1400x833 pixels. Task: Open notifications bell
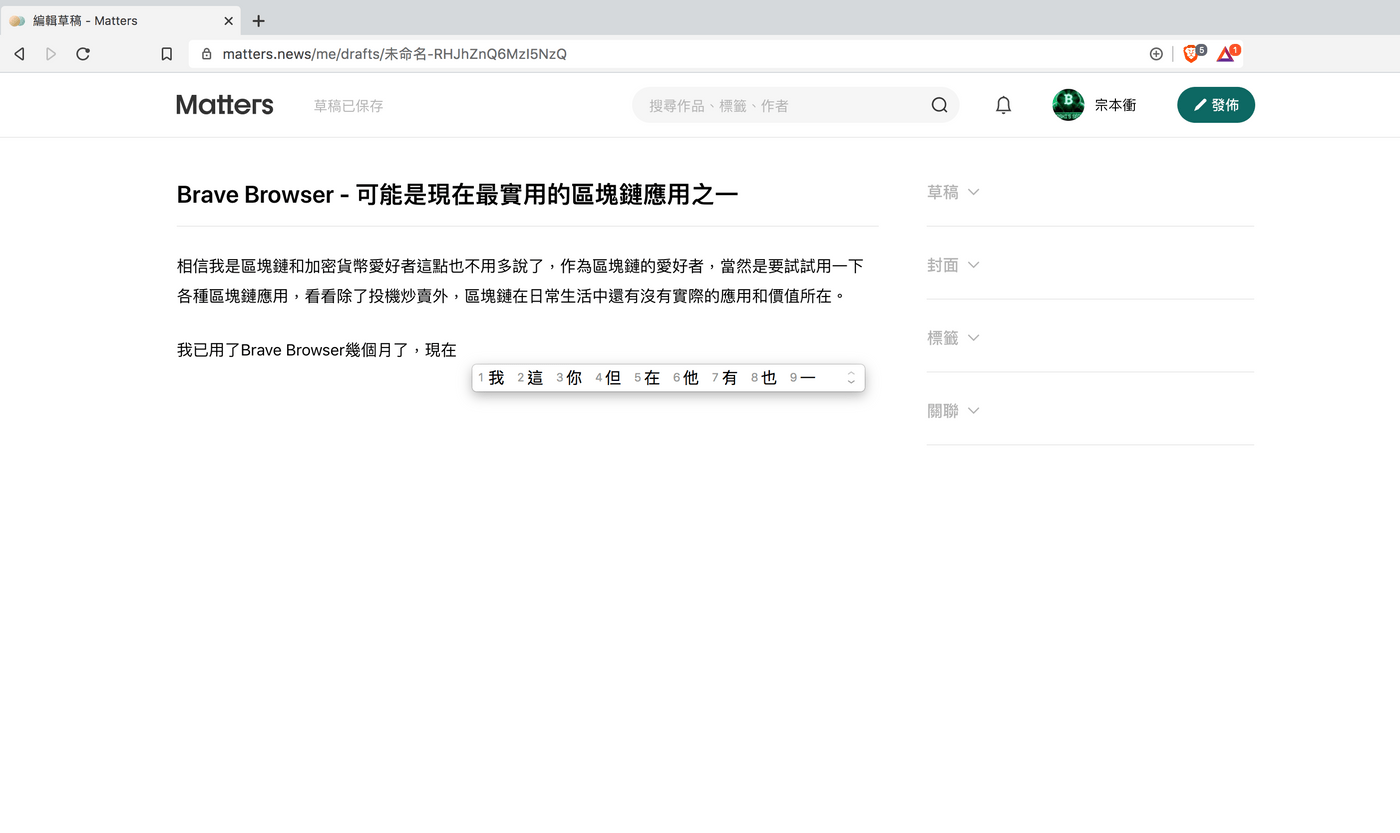[1003, 105]
